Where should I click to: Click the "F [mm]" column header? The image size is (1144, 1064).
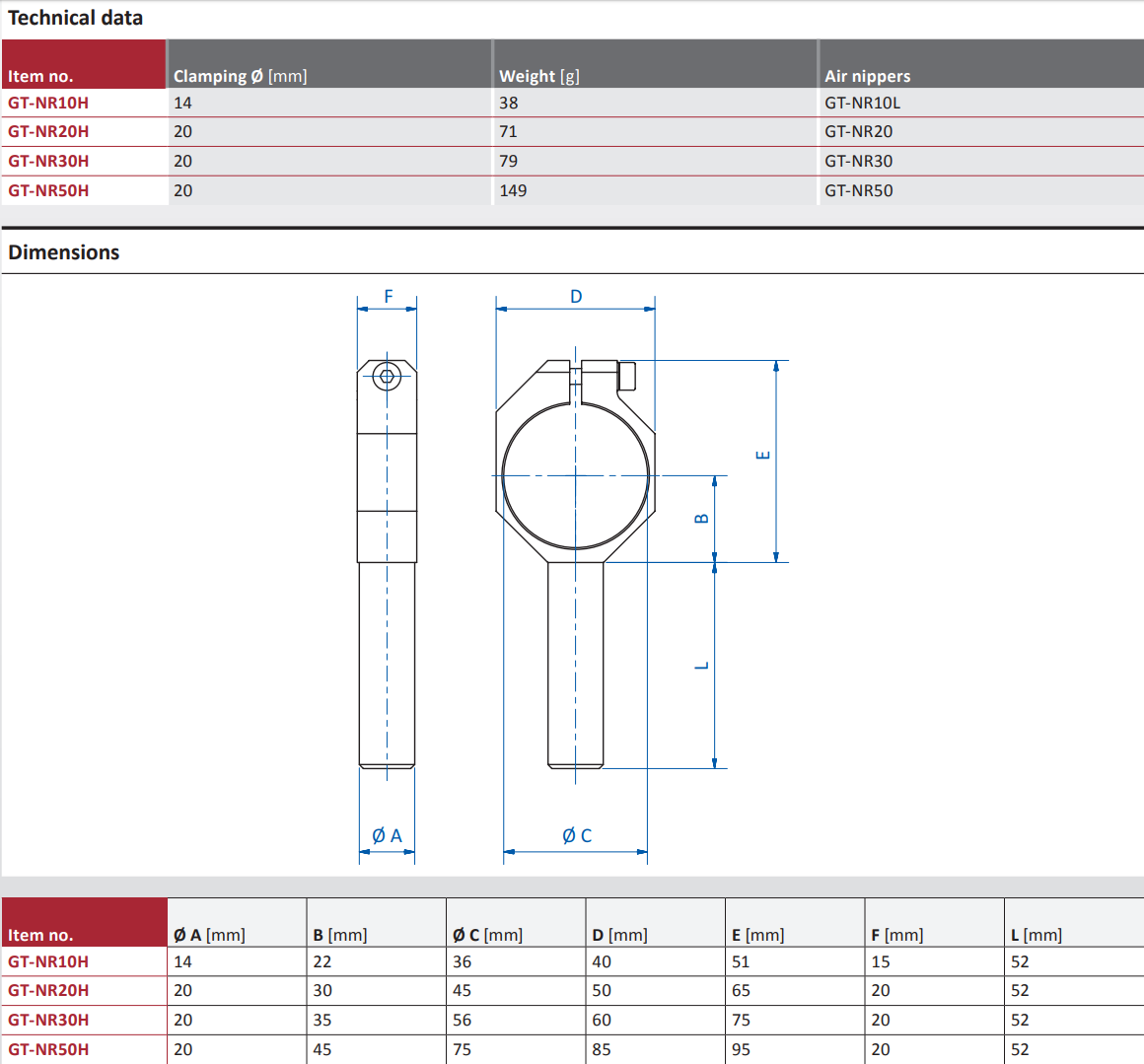(x=897, y=935)
